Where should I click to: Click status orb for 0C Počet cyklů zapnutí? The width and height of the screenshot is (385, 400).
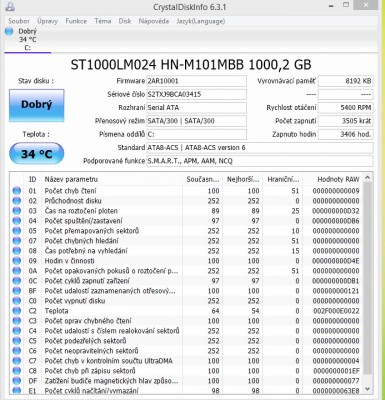coord(17,281)
